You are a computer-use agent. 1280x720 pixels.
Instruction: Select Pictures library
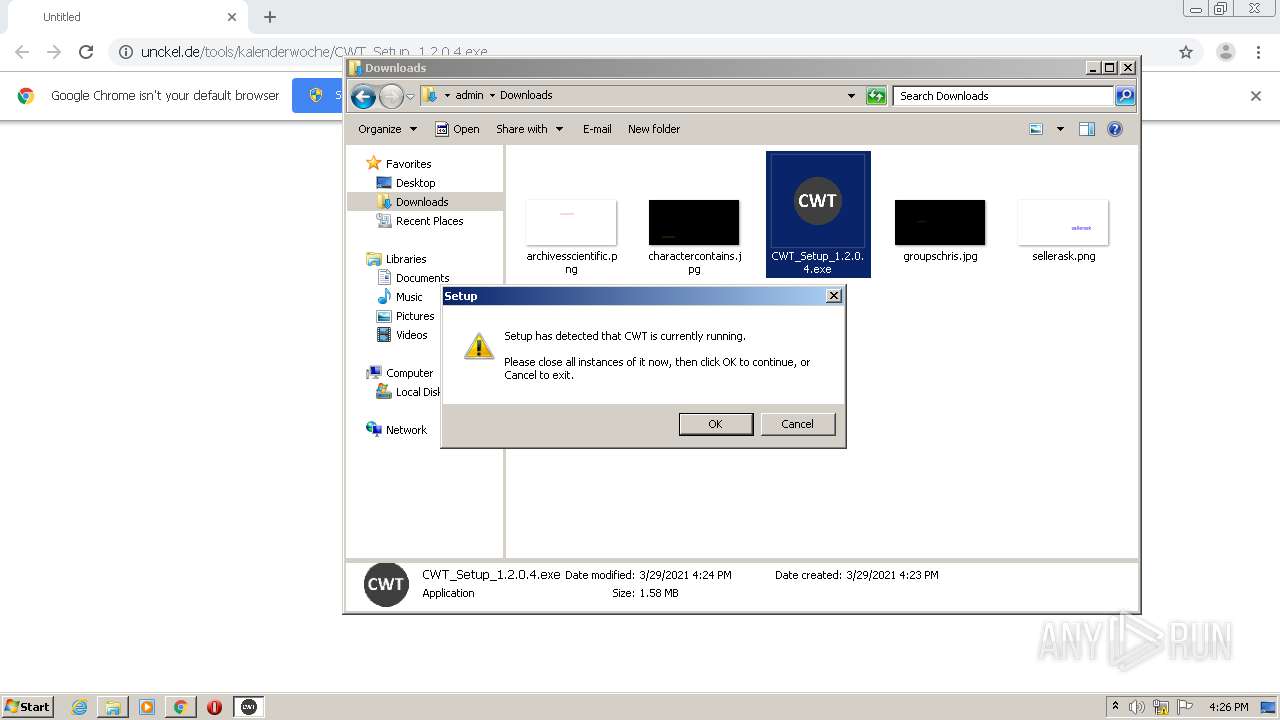[414, 316]
